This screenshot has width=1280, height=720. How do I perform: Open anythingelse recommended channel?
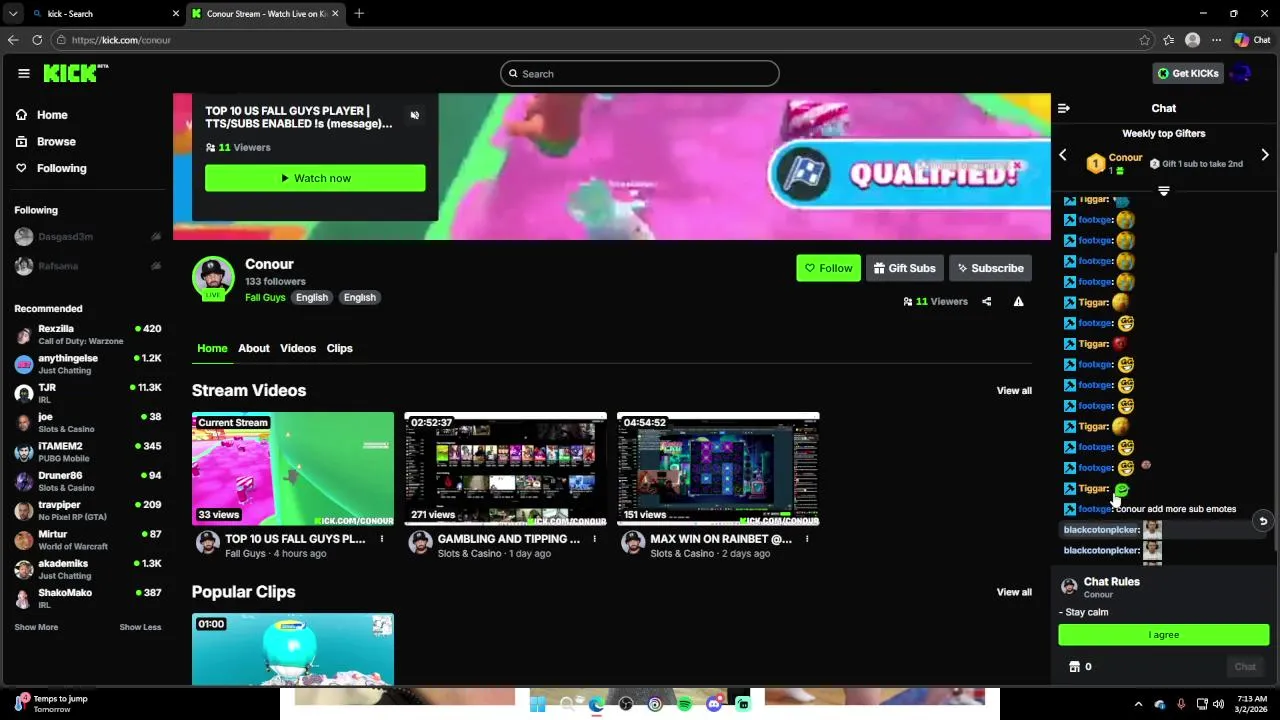[88, 364]
